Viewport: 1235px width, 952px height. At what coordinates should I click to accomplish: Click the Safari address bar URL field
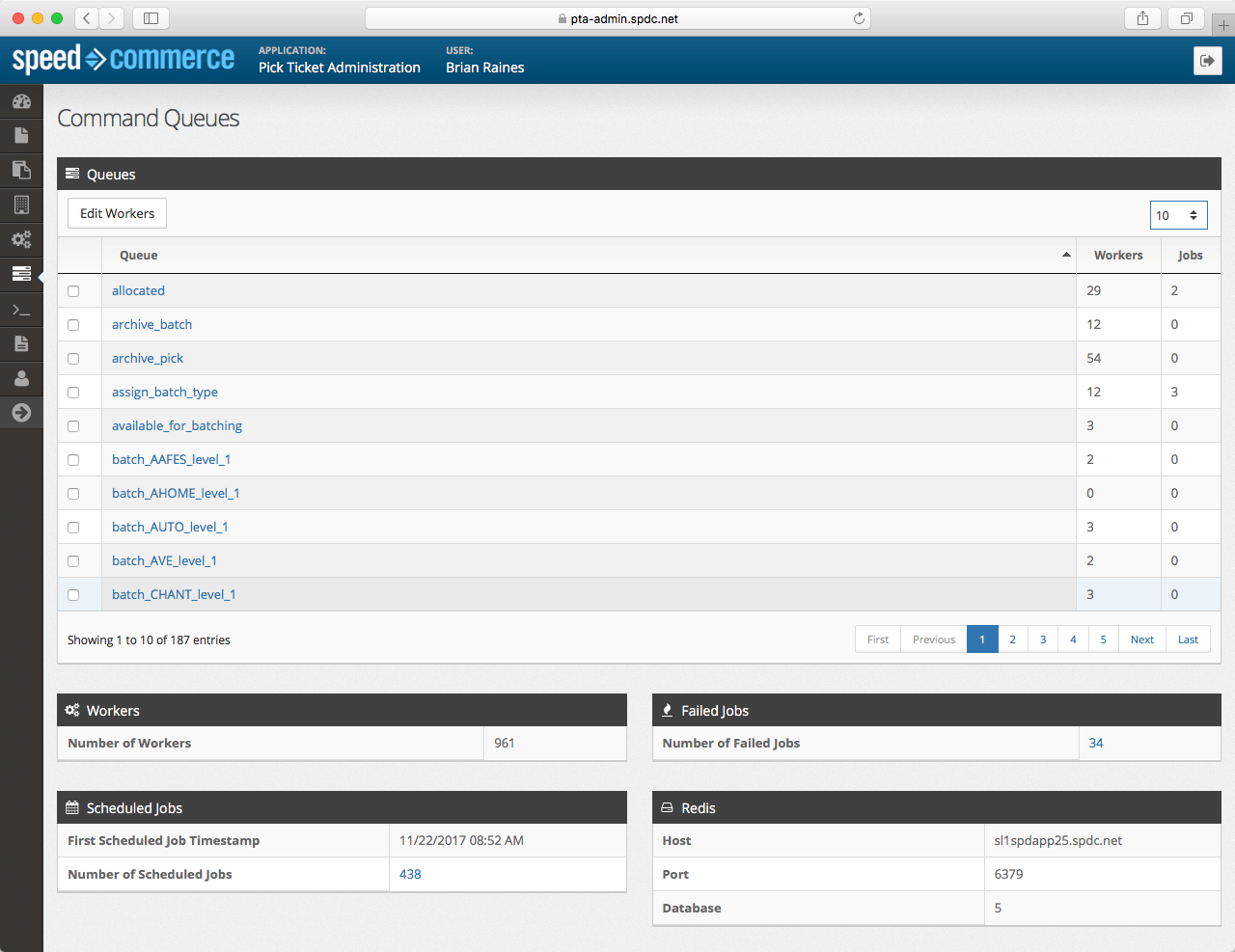[617, 18]
